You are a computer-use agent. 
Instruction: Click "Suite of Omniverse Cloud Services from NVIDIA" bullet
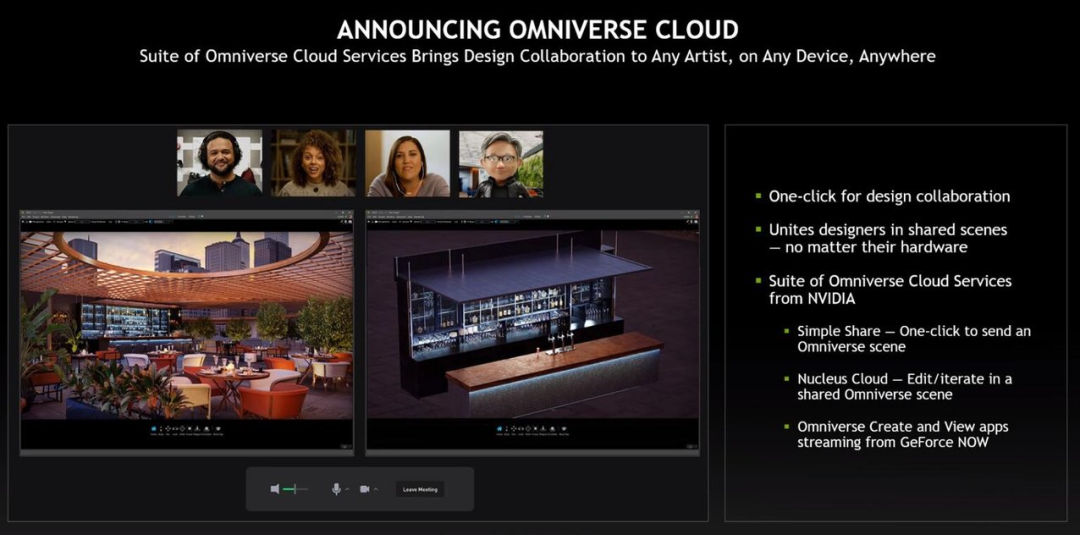point(890,289)
